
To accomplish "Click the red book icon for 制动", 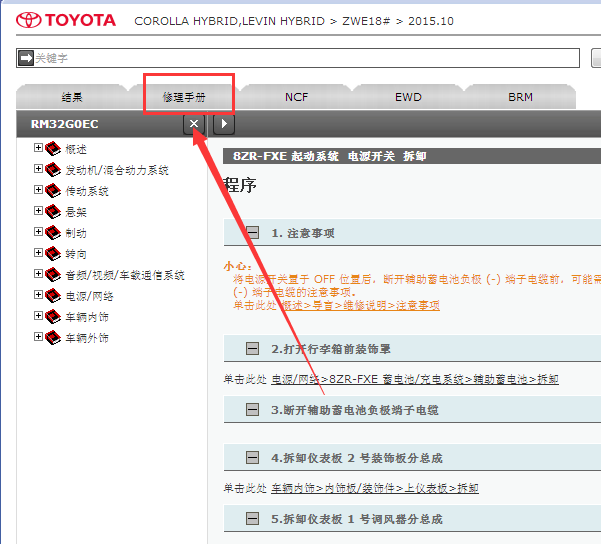I will click(53, 232).
